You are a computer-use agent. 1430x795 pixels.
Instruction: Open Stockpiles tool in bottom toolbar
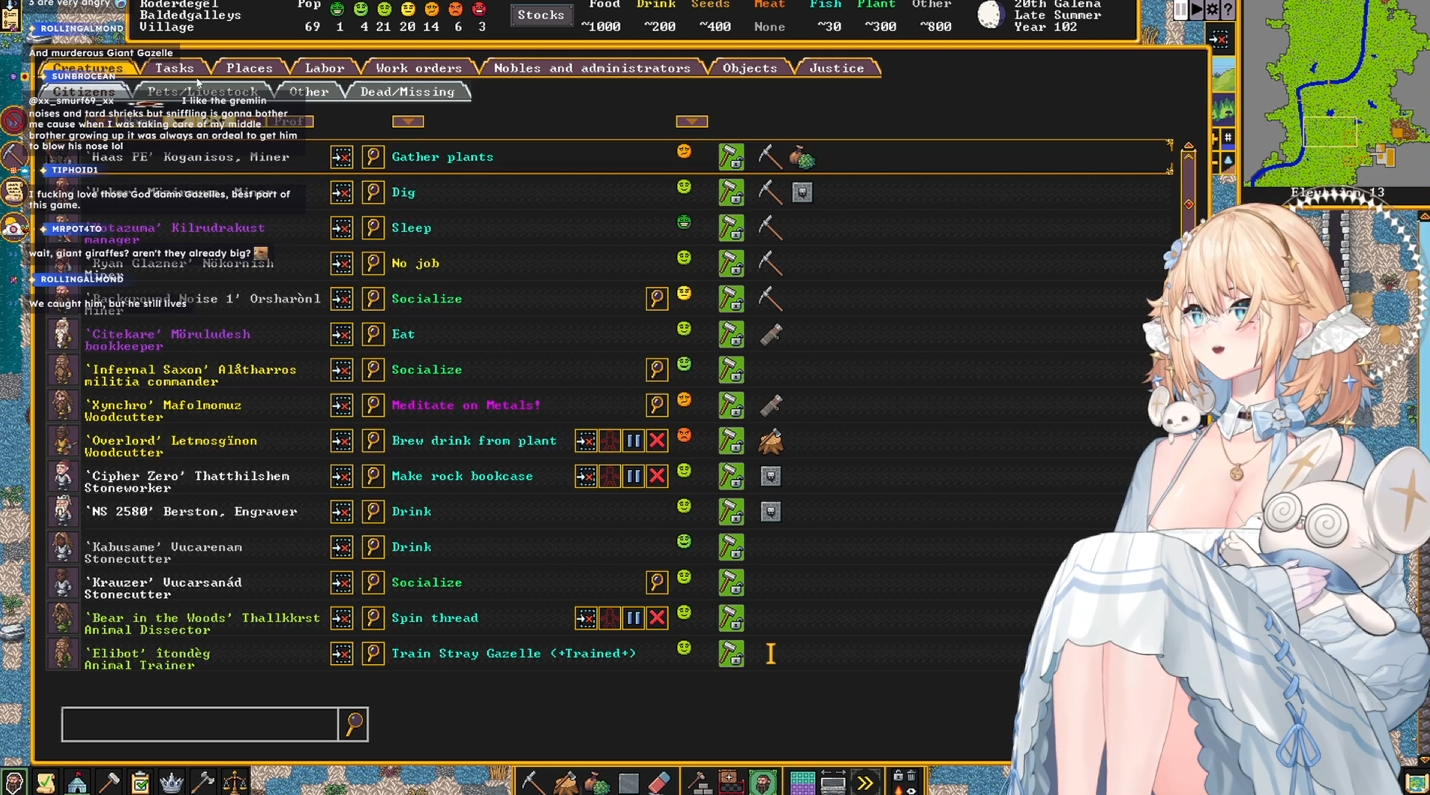tap(731, 782)
